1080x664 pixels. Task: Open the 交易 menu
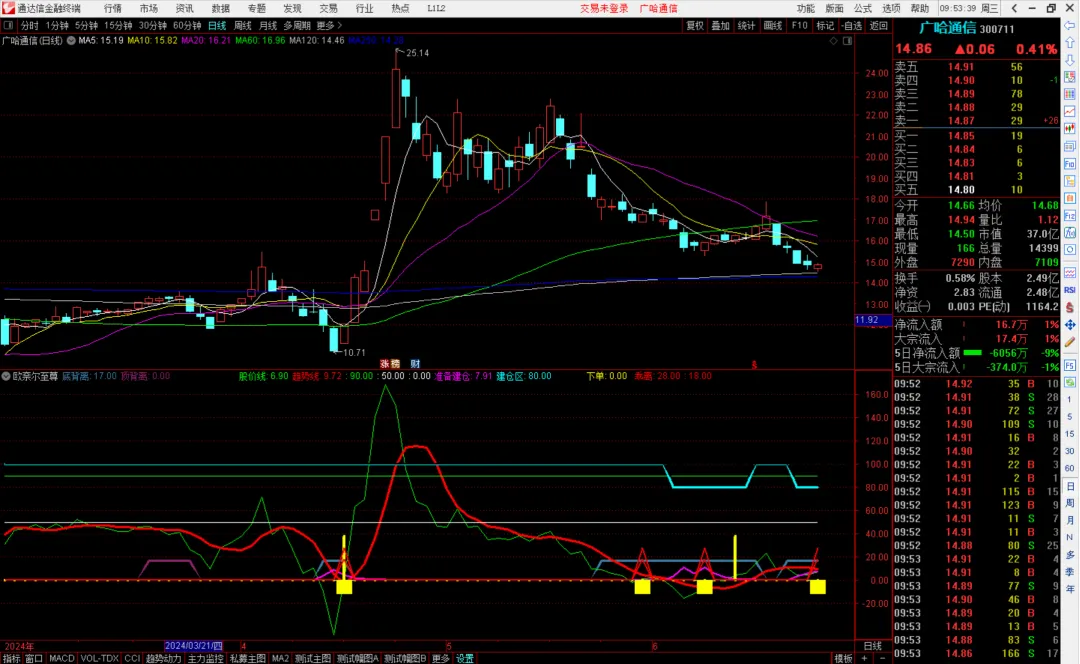[x=329, y=8]
